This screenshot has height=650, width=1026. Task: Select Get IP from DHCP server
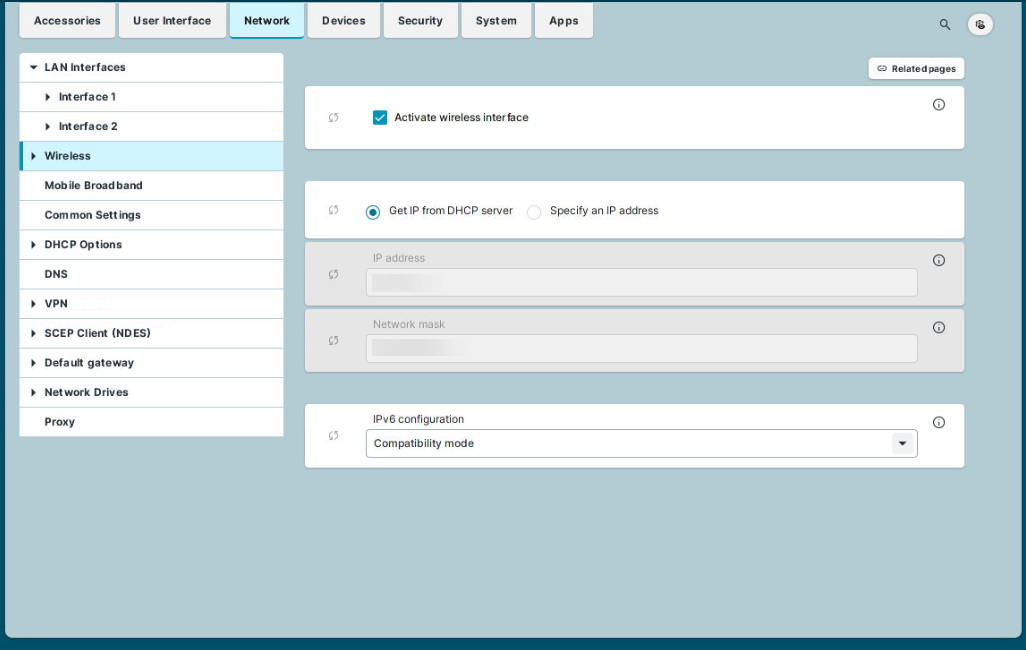point(373,212)
